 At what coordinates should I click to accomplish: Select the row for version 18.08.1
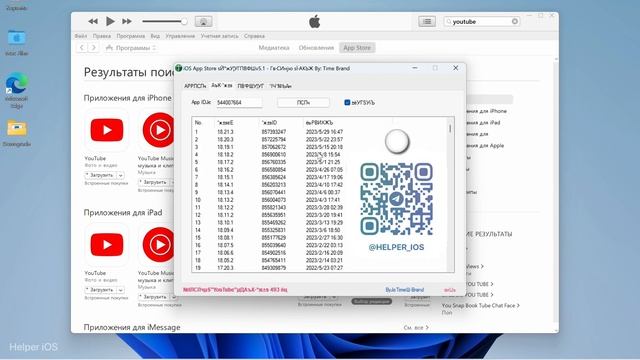tap(269, 238)
